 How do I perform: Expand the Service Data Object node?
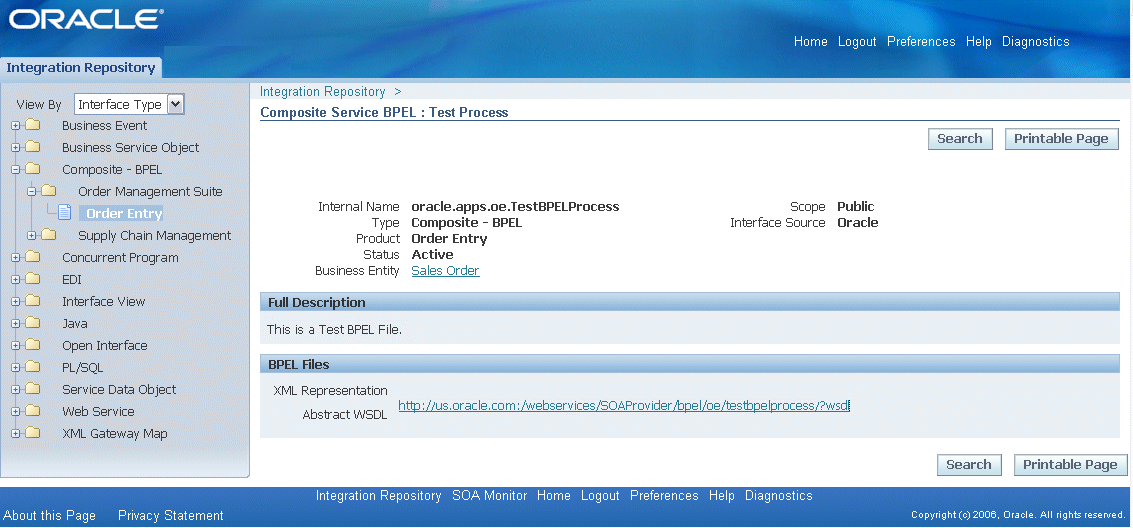click(15, 390)
